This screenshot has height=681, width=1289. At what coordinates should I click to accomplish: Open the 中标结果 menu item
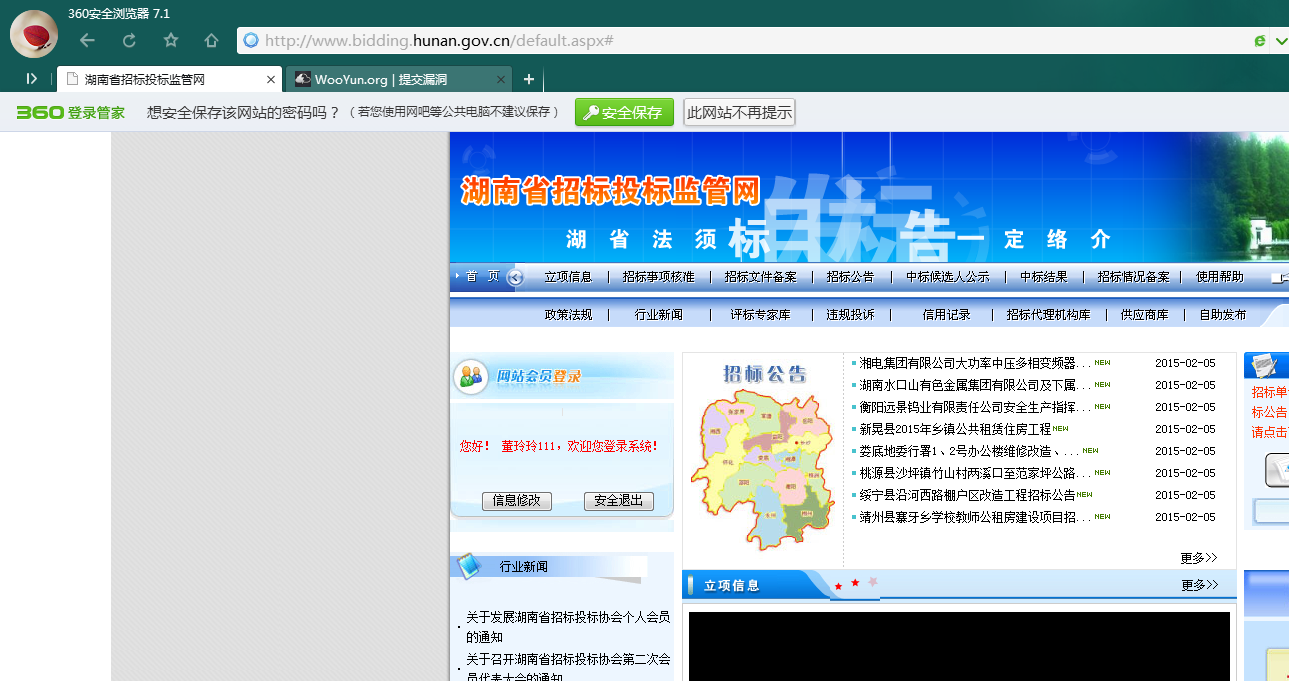(x=1043, y=277)
